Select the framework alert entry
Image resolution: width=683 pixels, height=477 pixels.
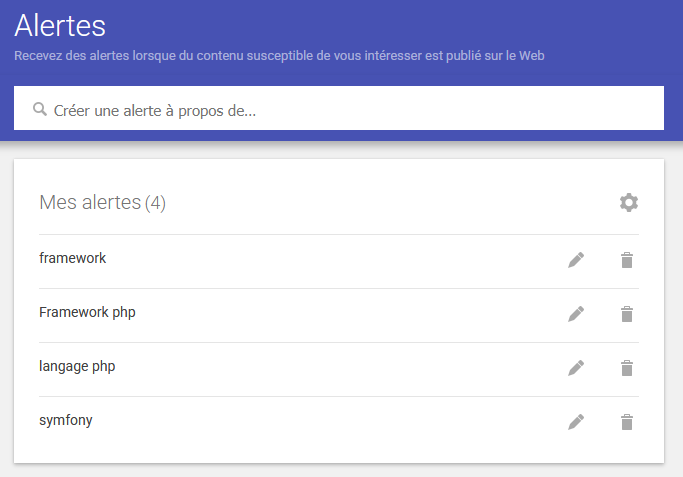(x=72, y=258)
